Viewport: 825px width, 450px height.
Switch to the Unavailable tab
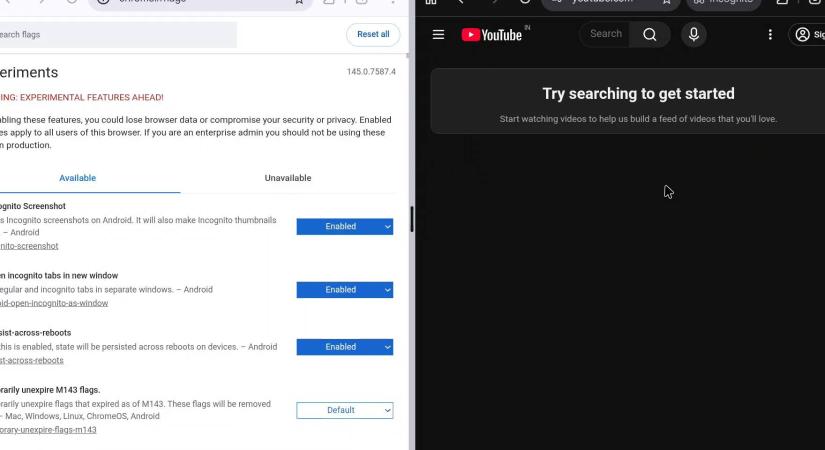click(288, 178)
